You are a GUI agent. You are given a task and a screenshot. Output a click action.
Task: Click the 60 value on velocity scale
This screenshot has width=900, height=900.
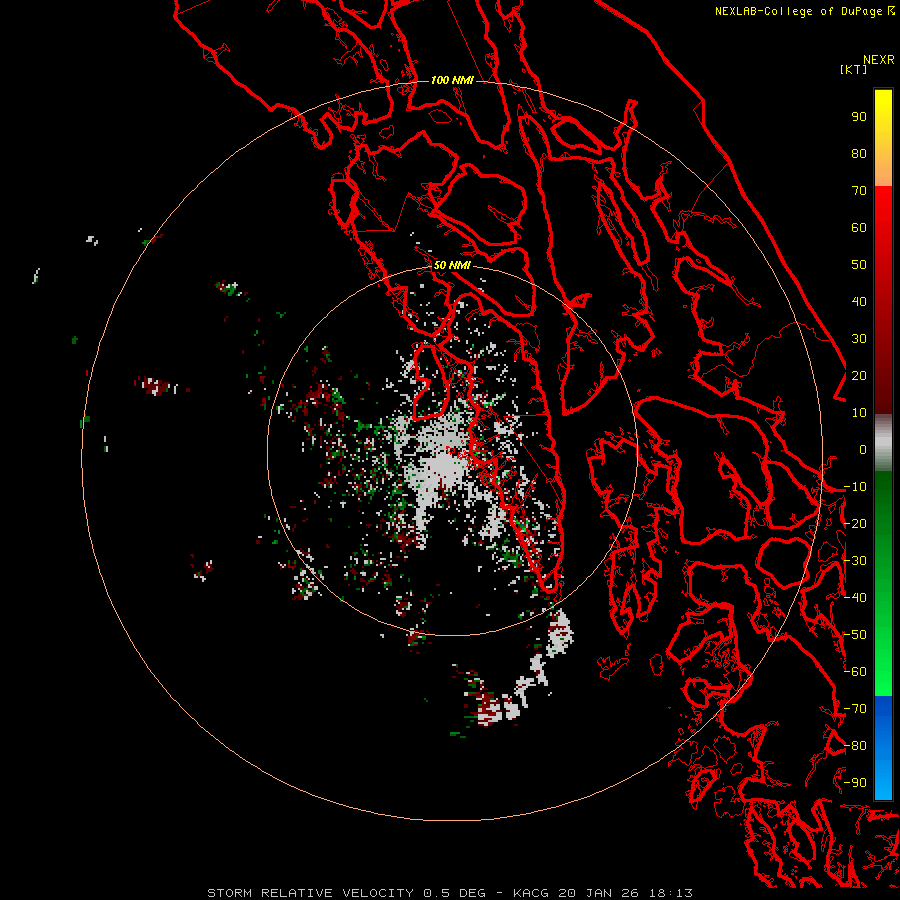click(x=859, y=227)
